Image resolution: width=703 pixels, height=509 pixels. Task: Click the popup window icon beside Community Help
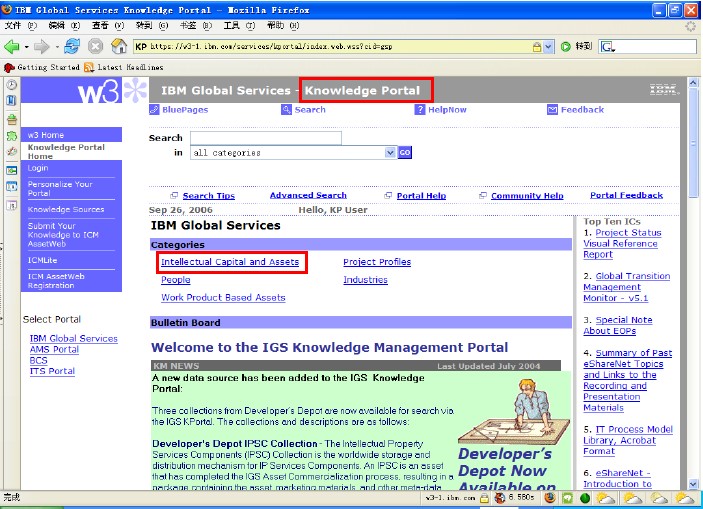point(483,196)
